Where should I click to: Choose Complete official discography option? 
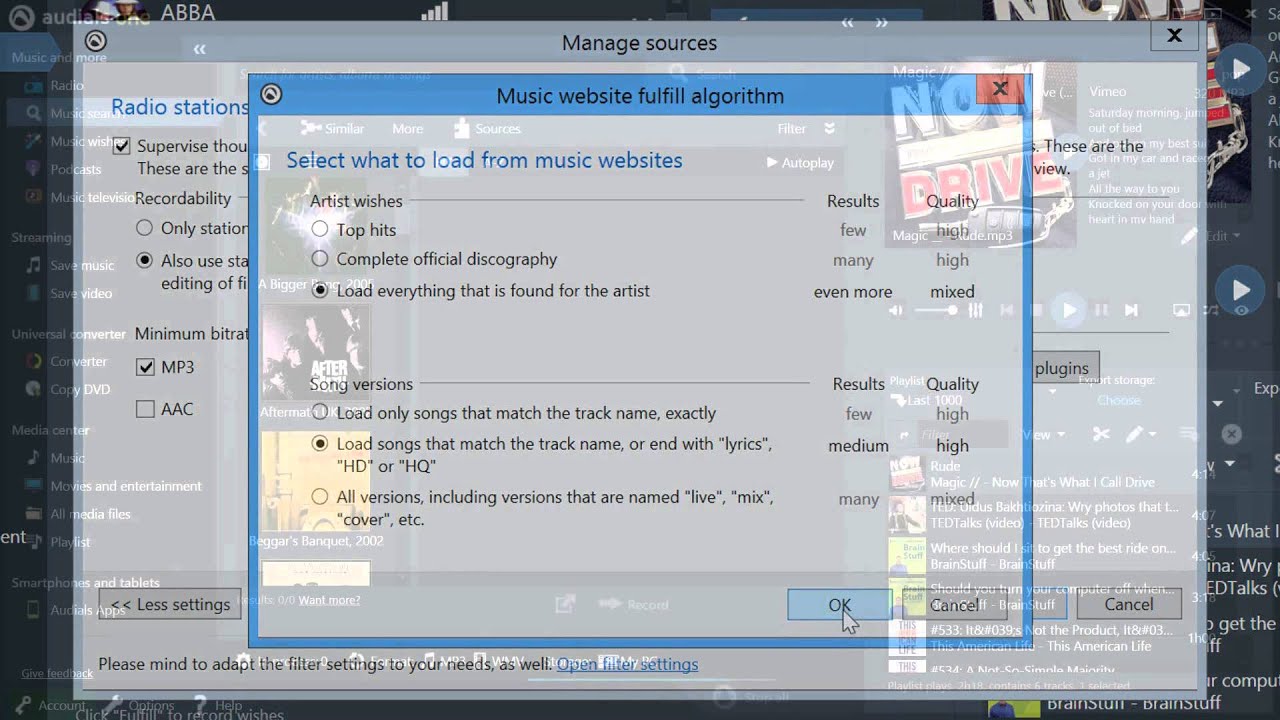pos(320,259)
